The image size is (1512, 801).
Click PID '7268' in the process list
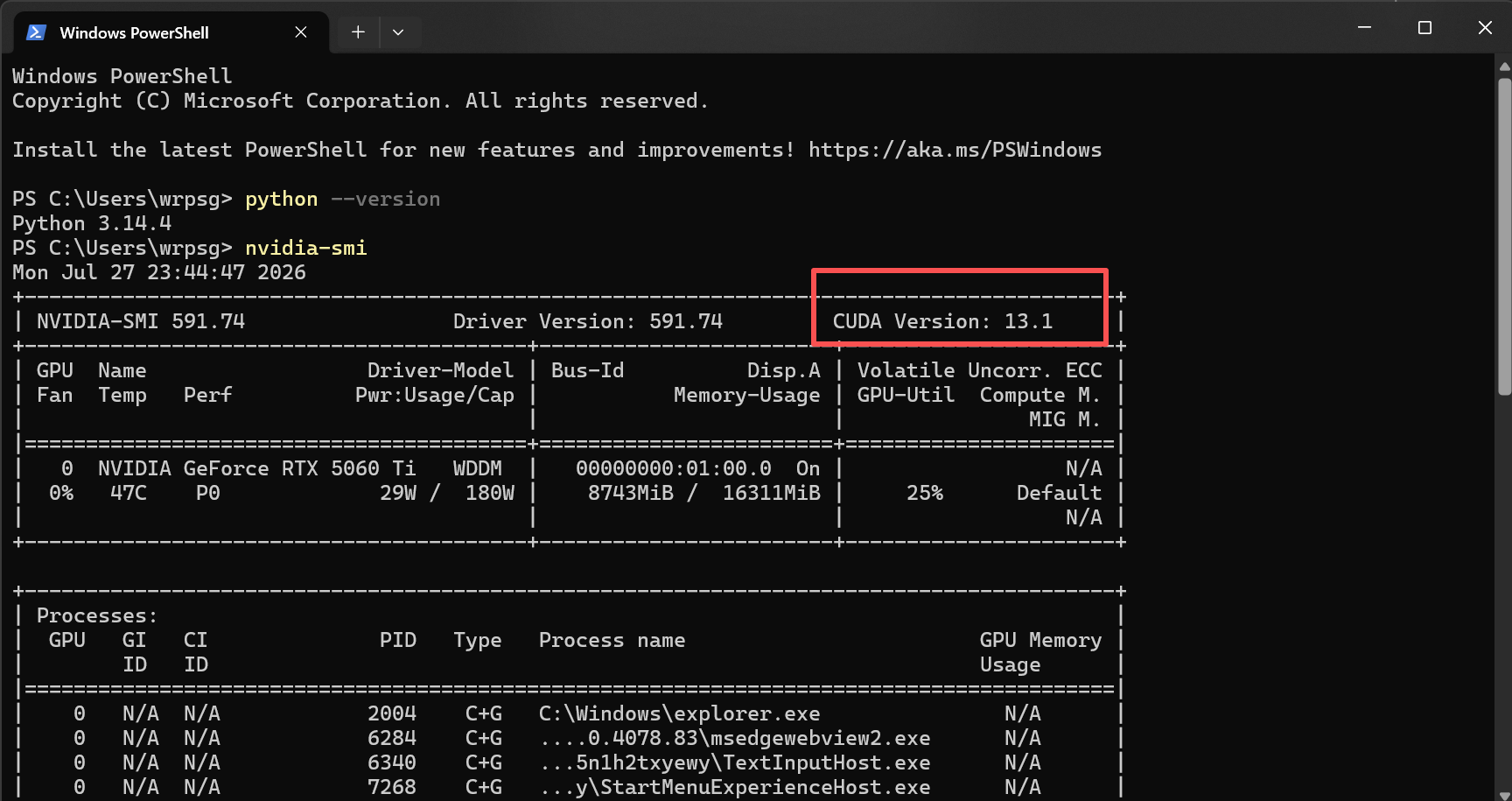pos(391,787)
